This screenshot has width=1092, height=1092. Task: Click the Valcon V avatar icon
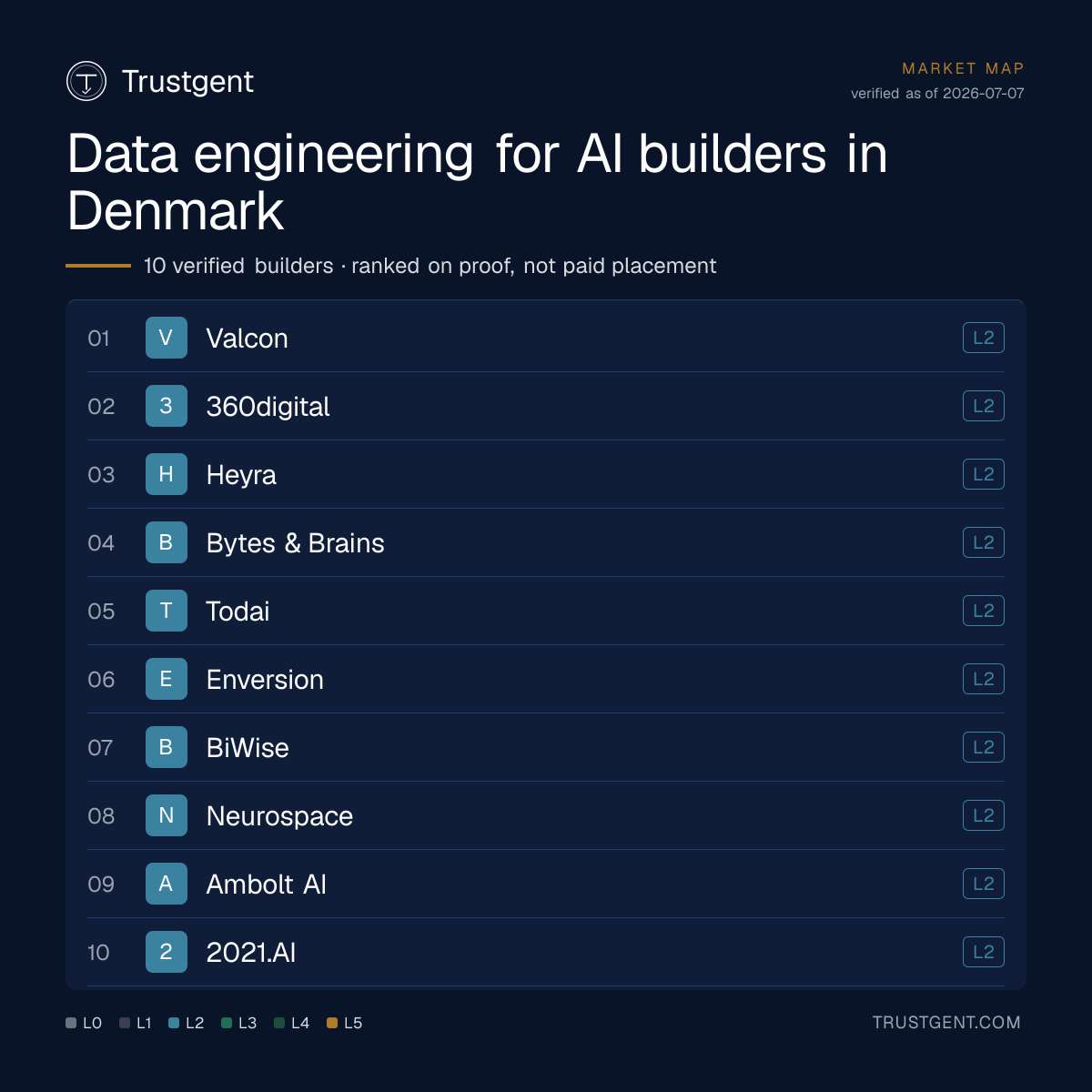[167, 338]
